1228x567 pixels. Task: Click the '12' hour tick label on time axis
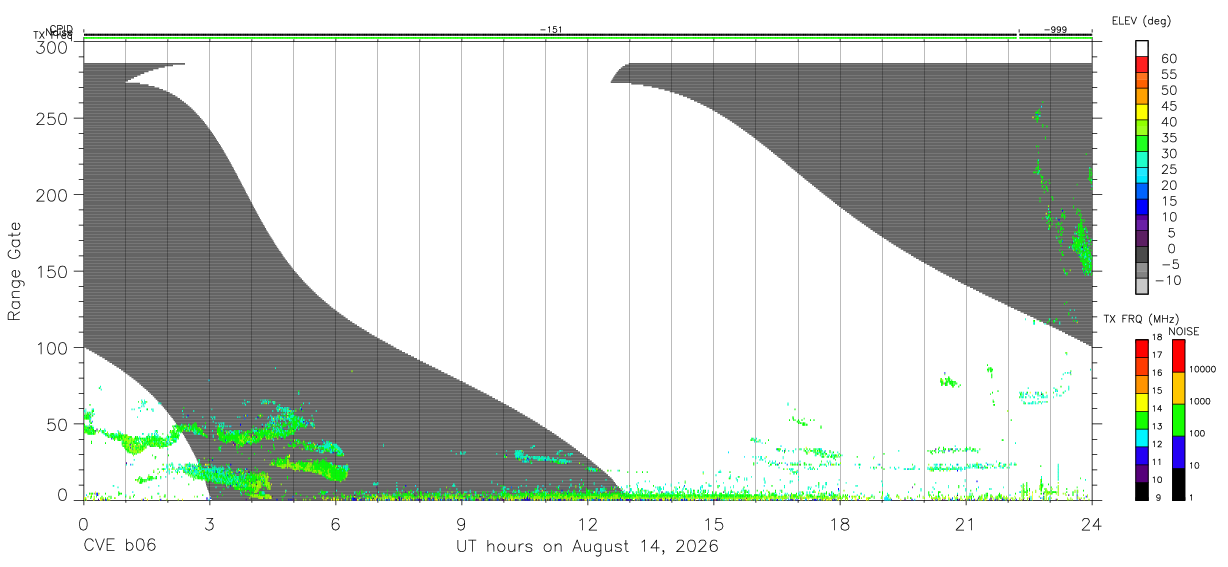point(587,524)
